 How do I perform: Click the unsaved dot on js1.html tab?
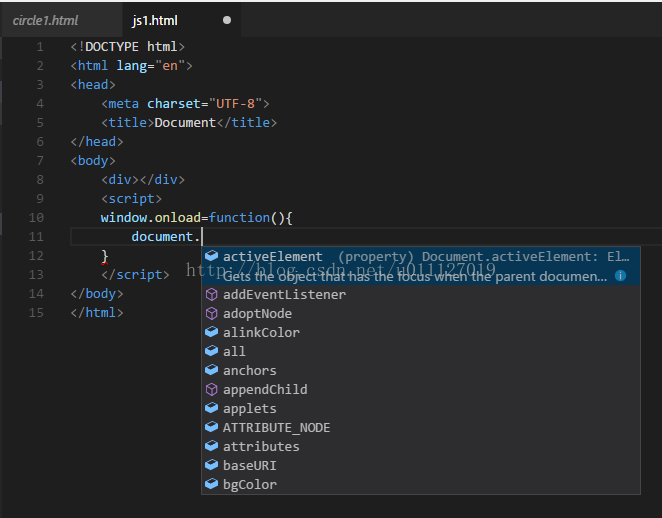pos(227,20)
